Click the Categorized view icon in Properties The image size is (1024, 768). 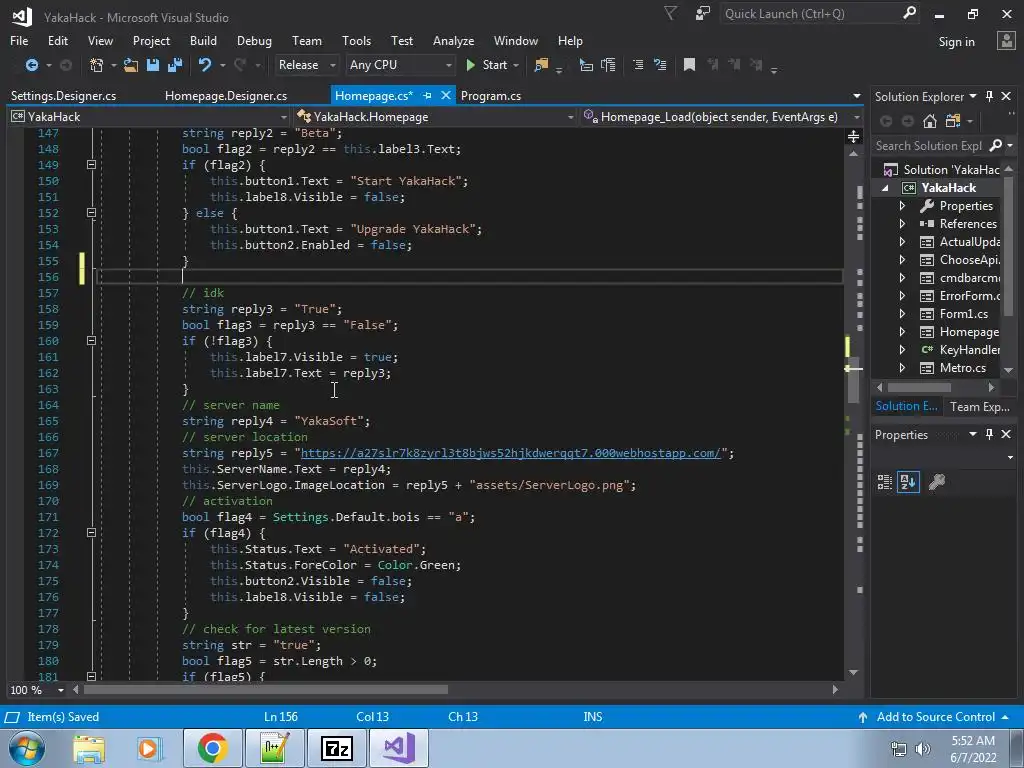click(x=885, y=482)
